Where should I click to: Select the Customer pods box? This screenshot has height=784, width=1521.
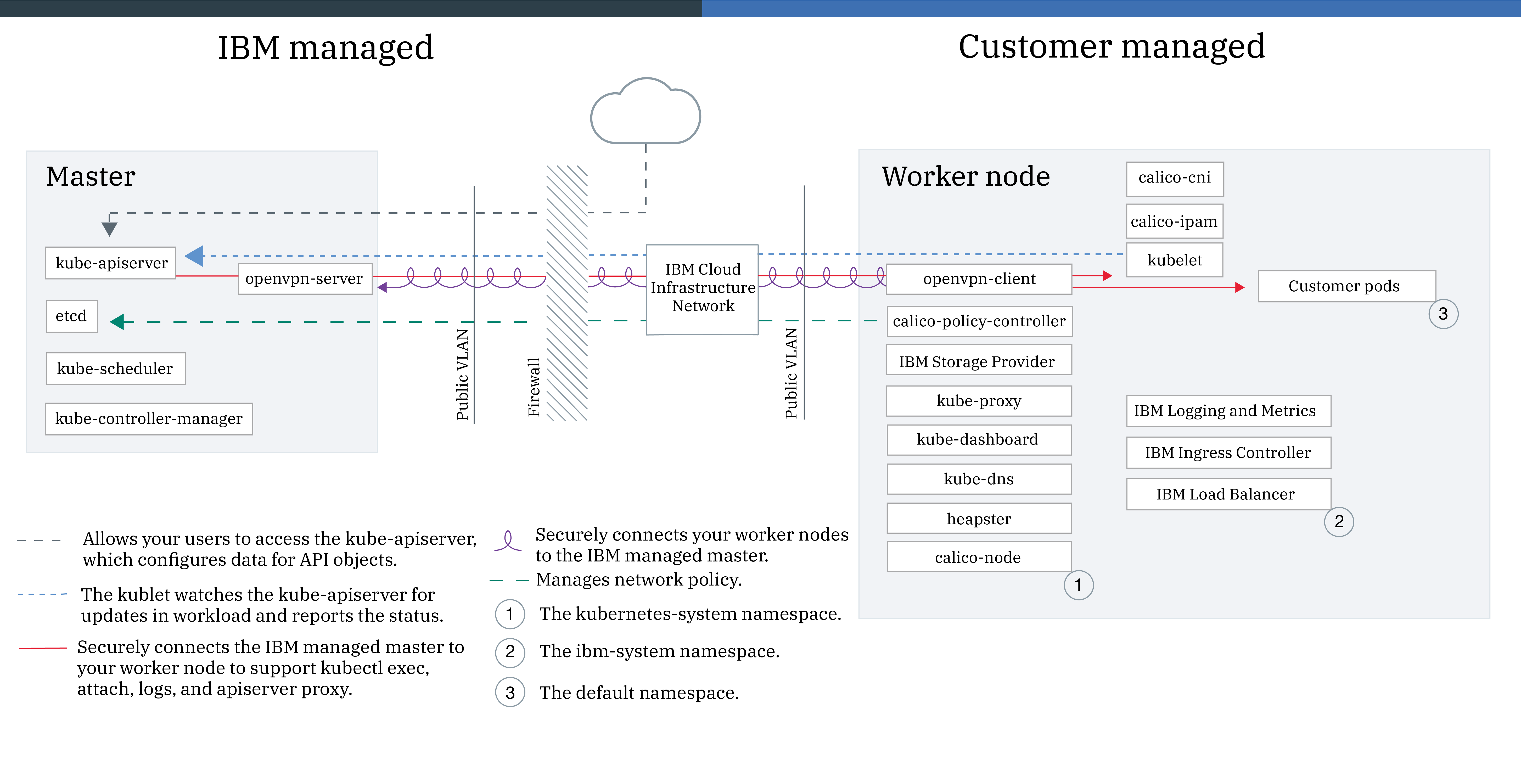(x=1347, y=286)
